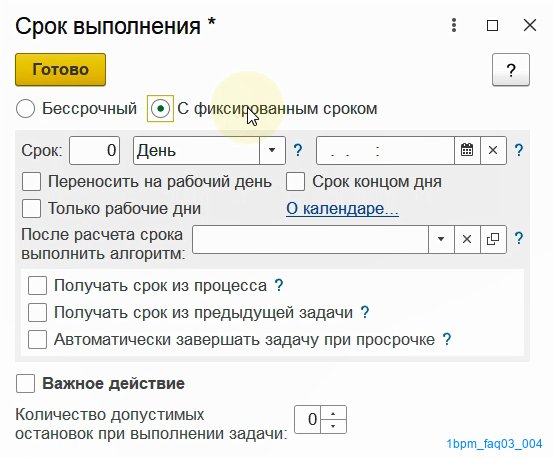Check Срок концом дня option
The image size is (553, 458).
295,182
